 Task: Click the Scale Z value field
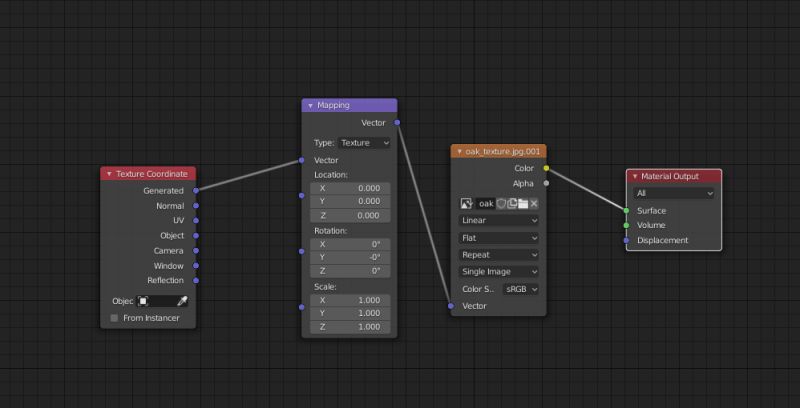pos(350,327)
